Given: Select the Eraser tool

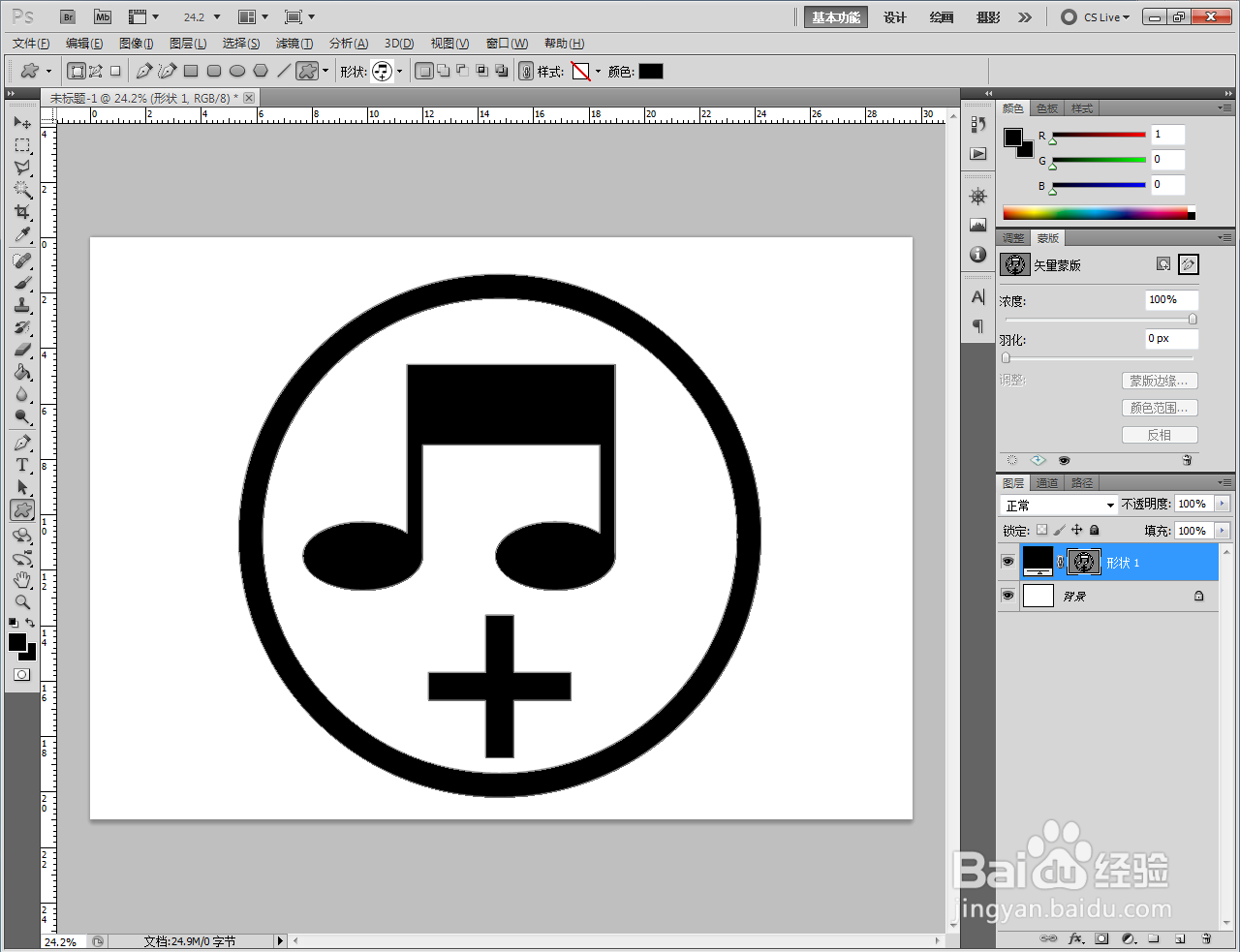Looking at the screenshot, I should pyautogui.click(x=22, y=351).
